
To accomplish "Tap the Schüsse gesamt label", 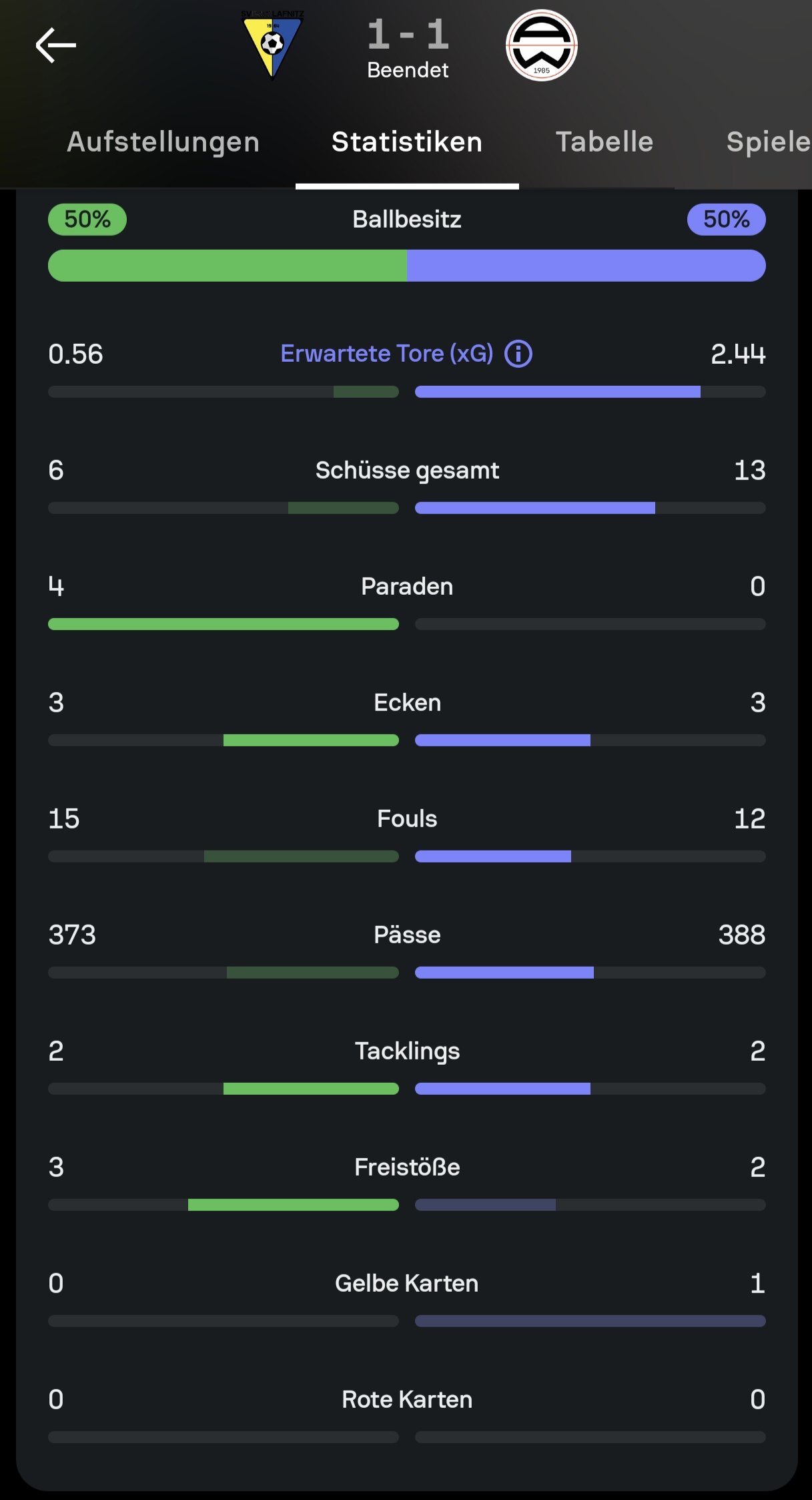I will point(407,471).
